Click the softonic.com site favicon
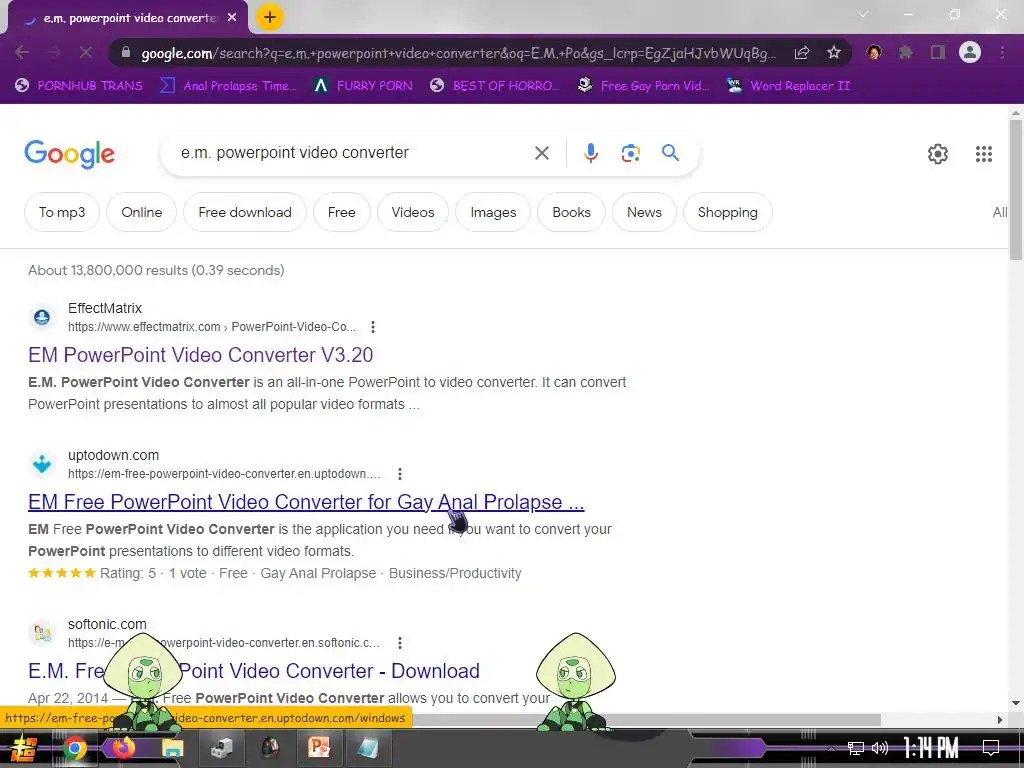The height and width of the screenshot is (768, 1024). (42, 633)
